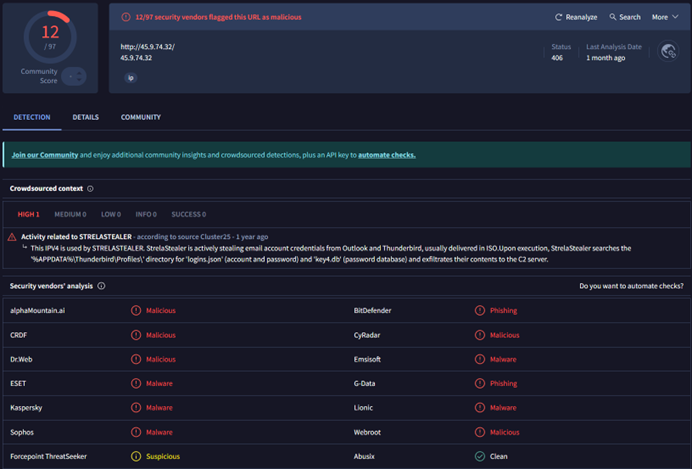Click the 1 month ago analysis date
This screenshot has height=469, width=692.
606,58
